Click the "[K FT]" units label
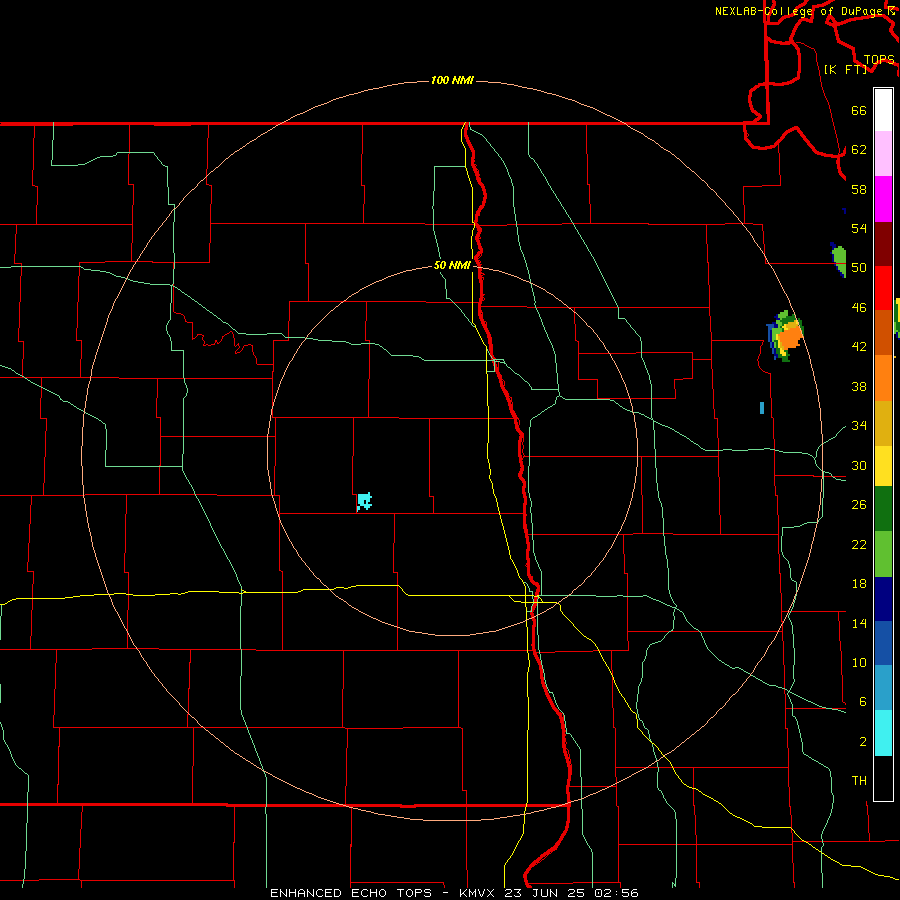This screenshot has width=900, height=900. (x=845, y=69)
